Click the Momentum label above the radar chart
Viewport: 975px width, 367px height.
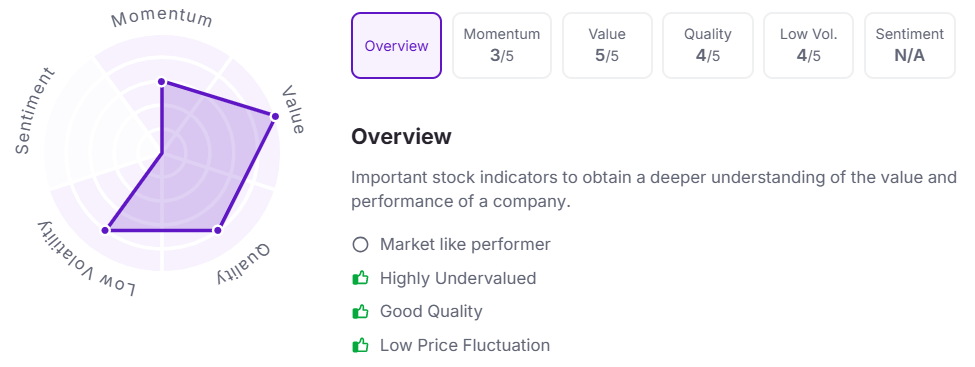tap(162, 19)
